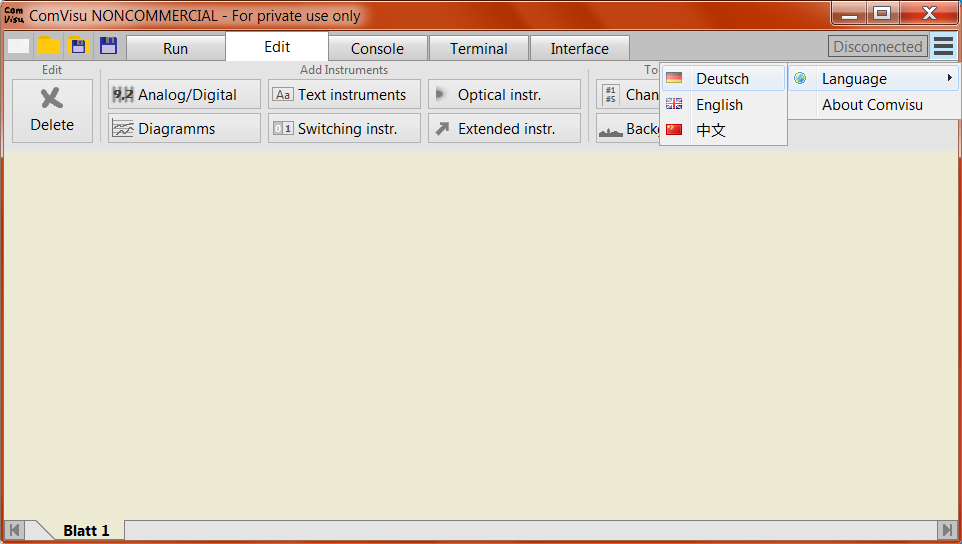Expand the Language submenu arrow
Screen dimensions: 962x544
949,78
